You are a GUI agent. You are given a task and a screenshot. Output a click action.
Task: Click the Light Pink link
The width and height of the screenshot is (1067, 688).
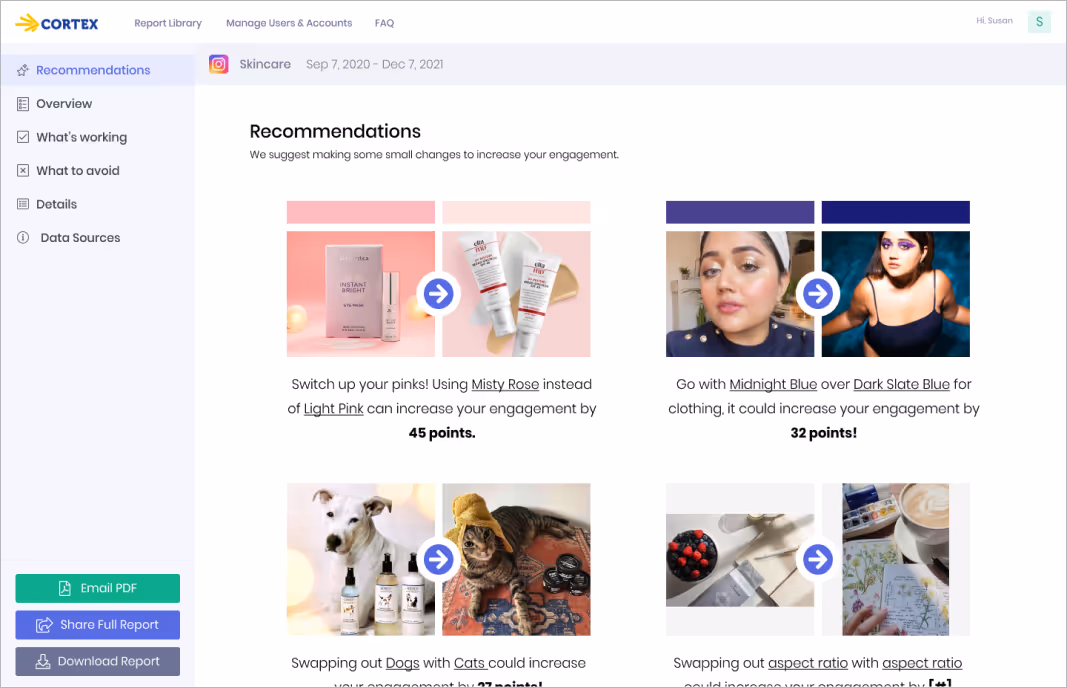click(333, 409)
